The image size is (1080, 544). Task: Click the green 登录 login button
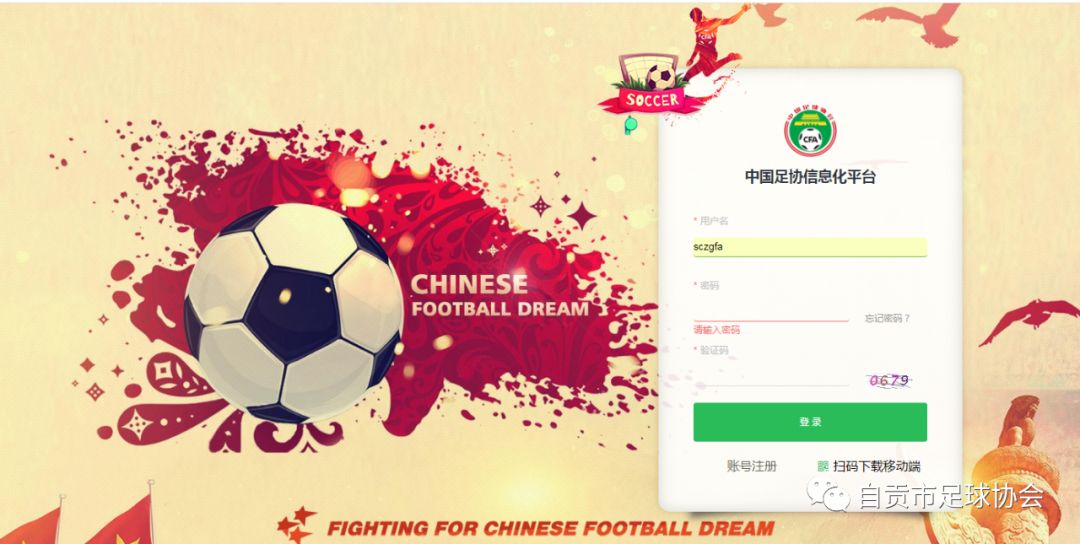[x=810, y=422]
